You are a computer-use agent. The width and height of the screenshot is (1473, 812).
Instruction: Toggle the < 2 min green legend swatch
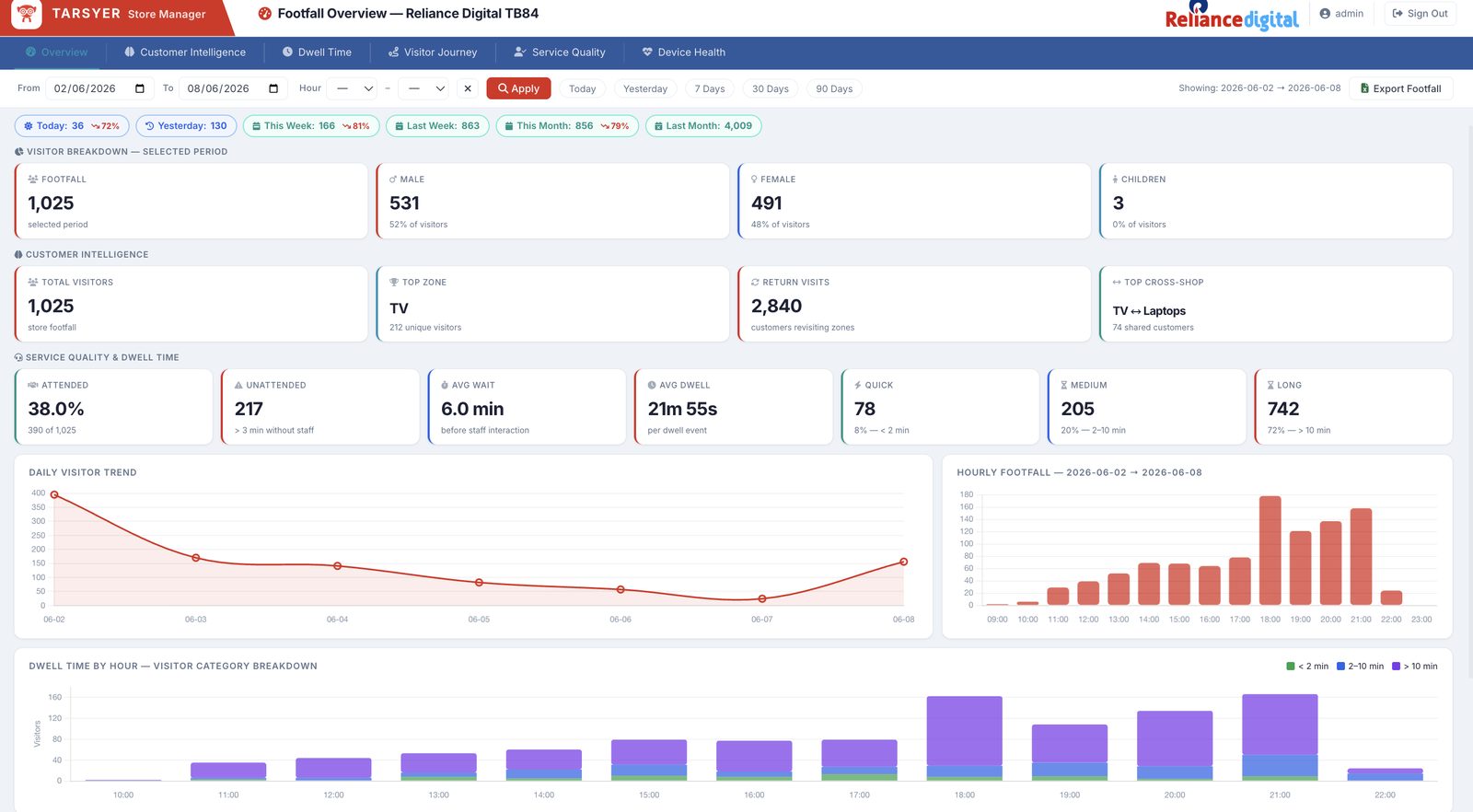1291,667
